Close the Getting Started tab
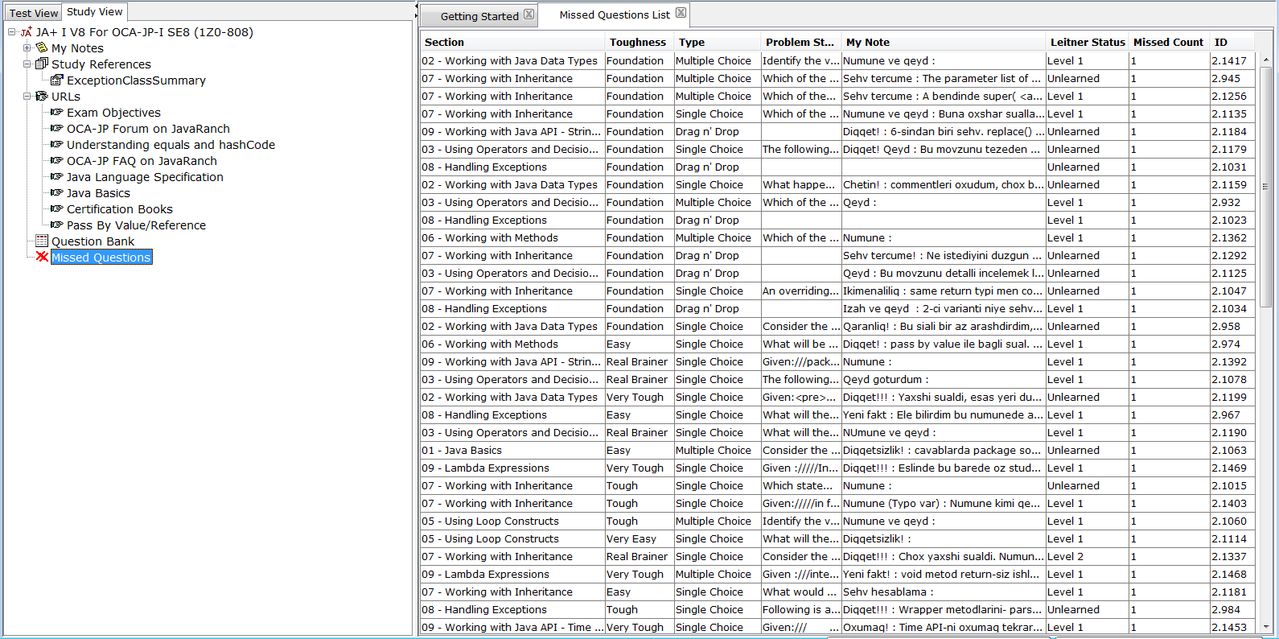The image size is (1279, 639). [x=530, y=14]
